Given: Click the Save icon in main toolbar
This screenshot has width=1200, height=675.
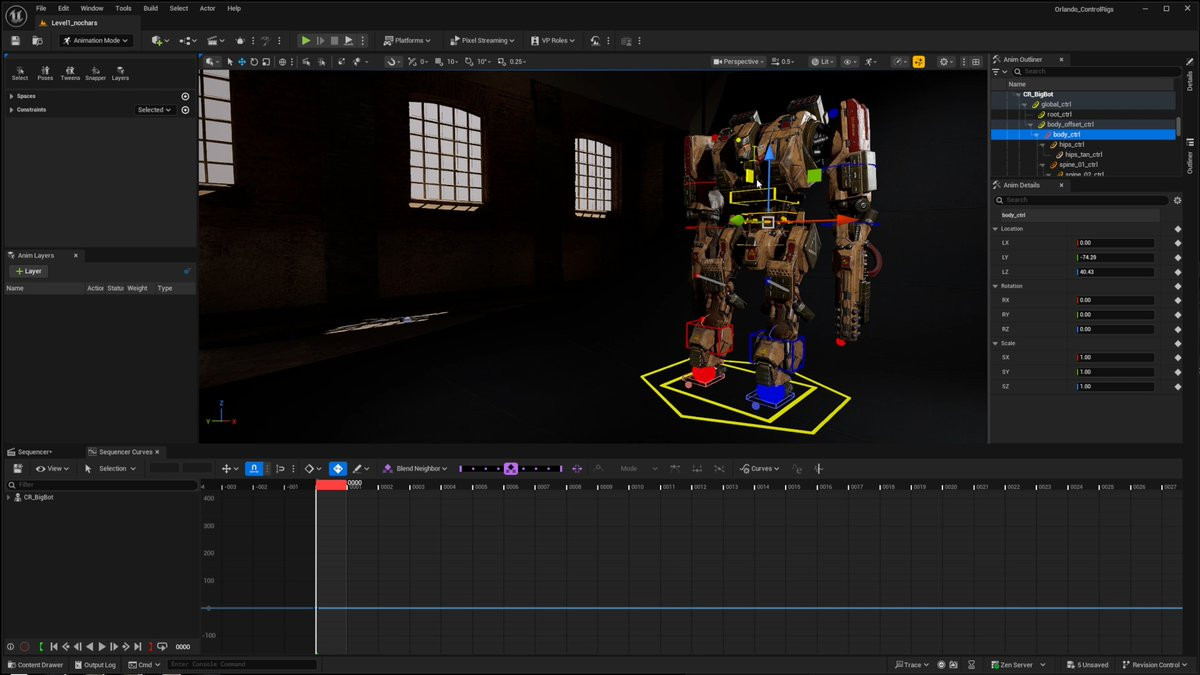Looking at the screenshot, I should (x=16, y=40).
